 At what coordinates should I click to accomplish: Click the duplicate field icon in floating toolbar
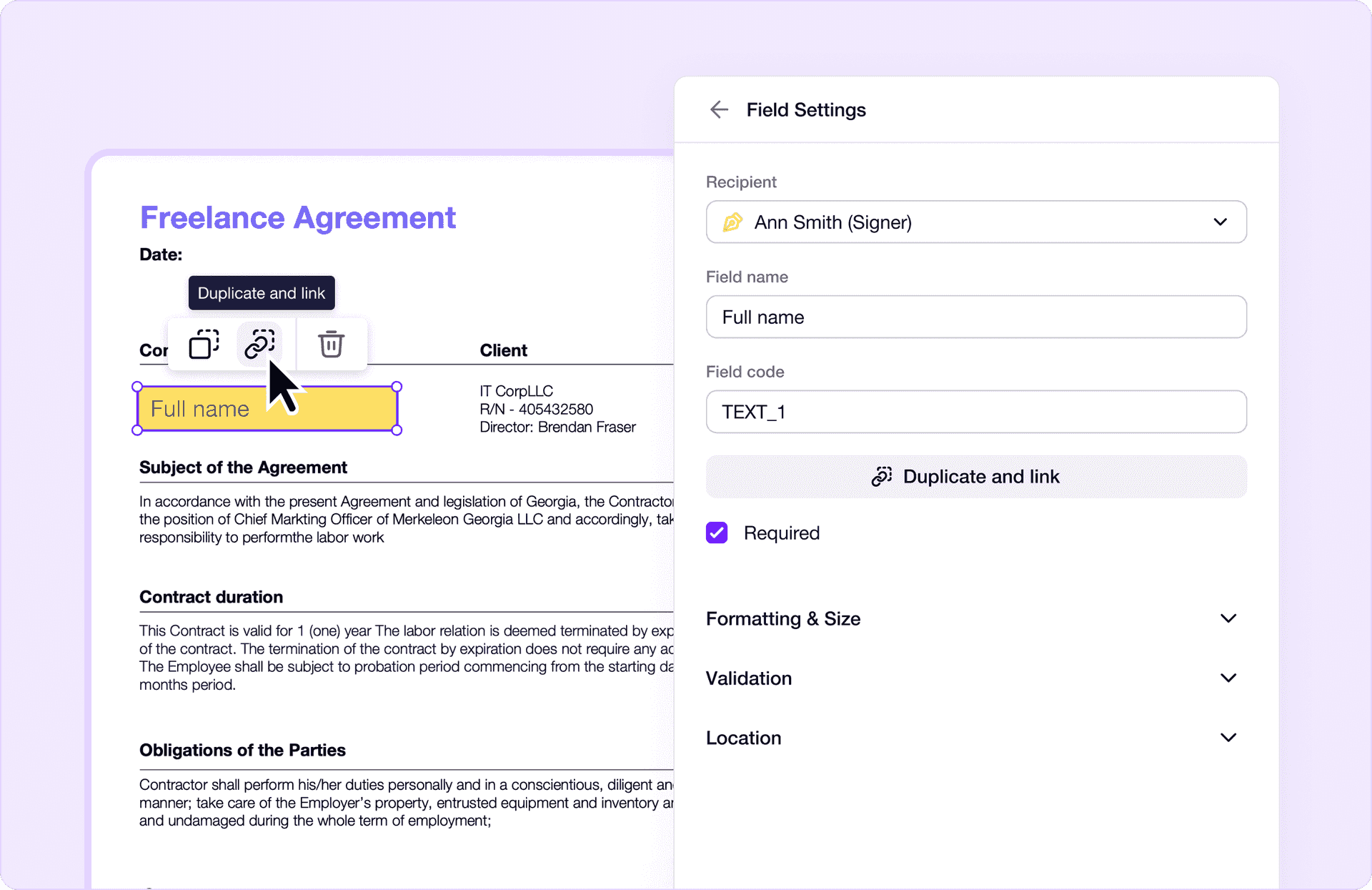204,344
